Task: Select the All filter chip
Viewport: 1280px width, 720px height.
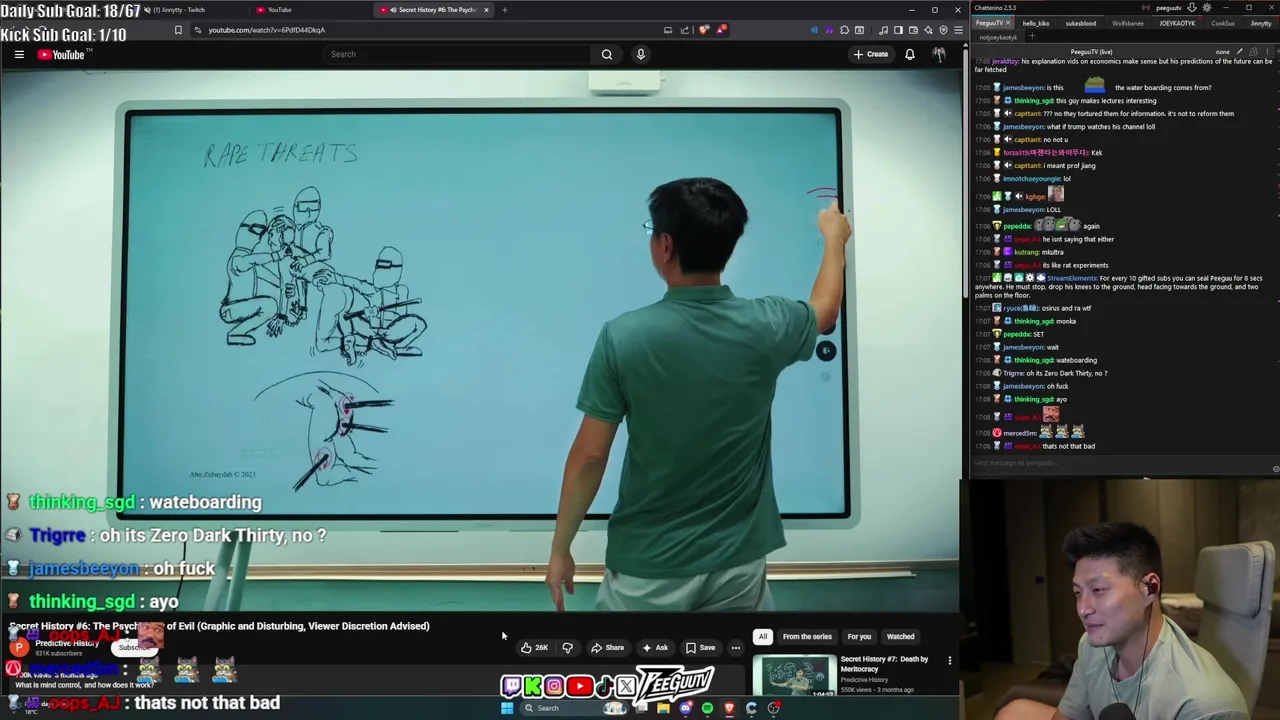Action: (x=762, y=636)
